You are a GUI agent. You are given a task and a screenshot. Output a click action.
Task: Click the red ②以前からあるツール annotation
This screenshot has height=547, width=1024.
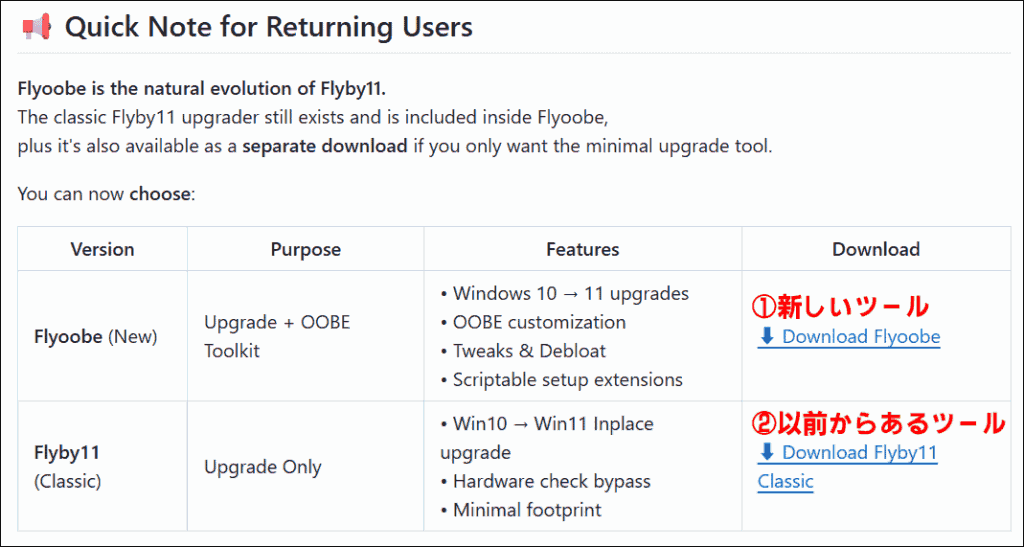point(879,423)
